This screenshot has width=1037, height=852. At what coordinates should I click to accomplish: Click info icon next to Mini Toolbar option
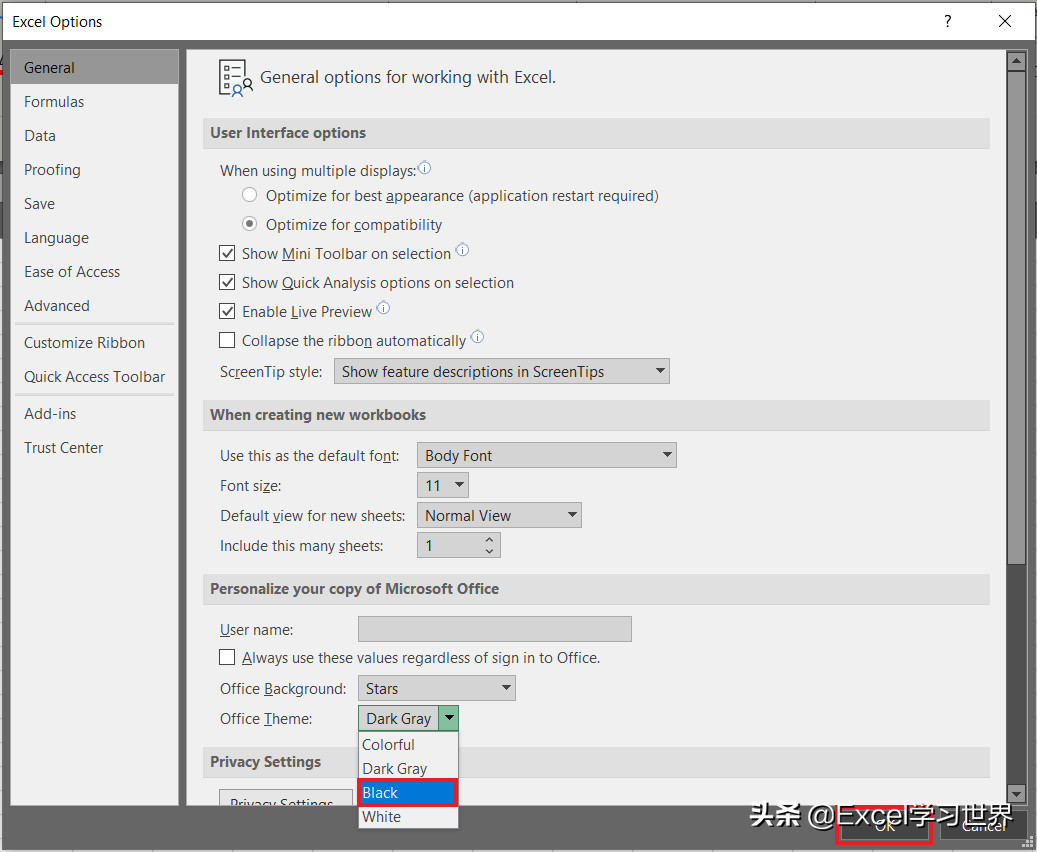click(x=462, y=250)
